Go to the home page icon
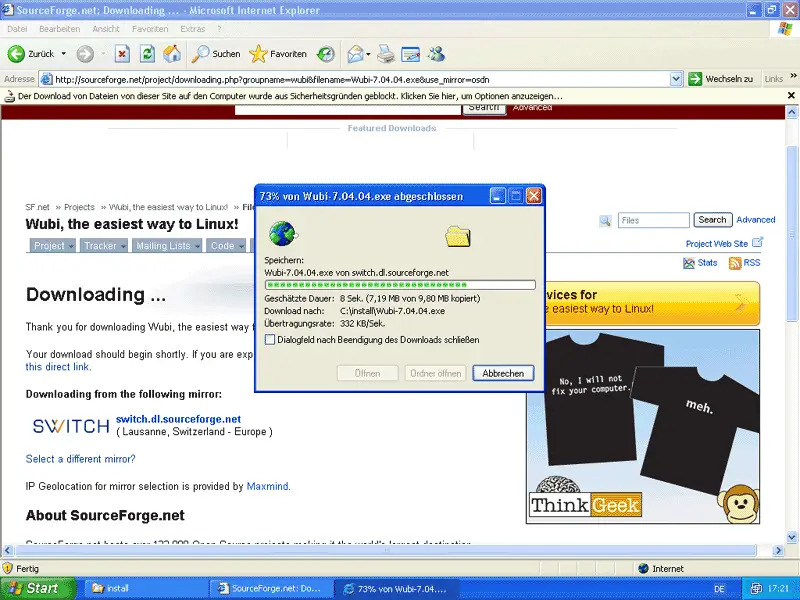The image size is (800, 600). pyautogui.click(x=172, y=54)
